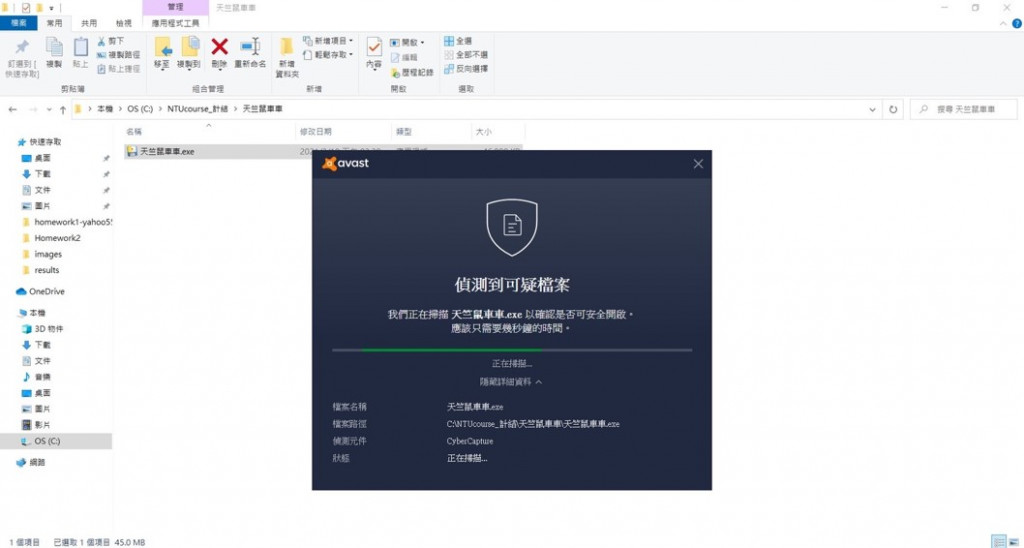Screen dimensions: 1024x548
Task: Click the quick access toolbar new folder icon
Action: pyautogui.click(x=39, y=8)
